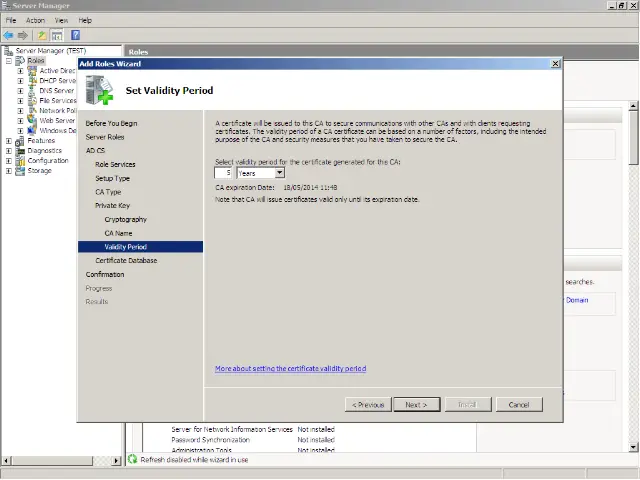This screenshot has width=640, height=480.
Task: Click the Up folder toolbar icon
Action: 42,35
